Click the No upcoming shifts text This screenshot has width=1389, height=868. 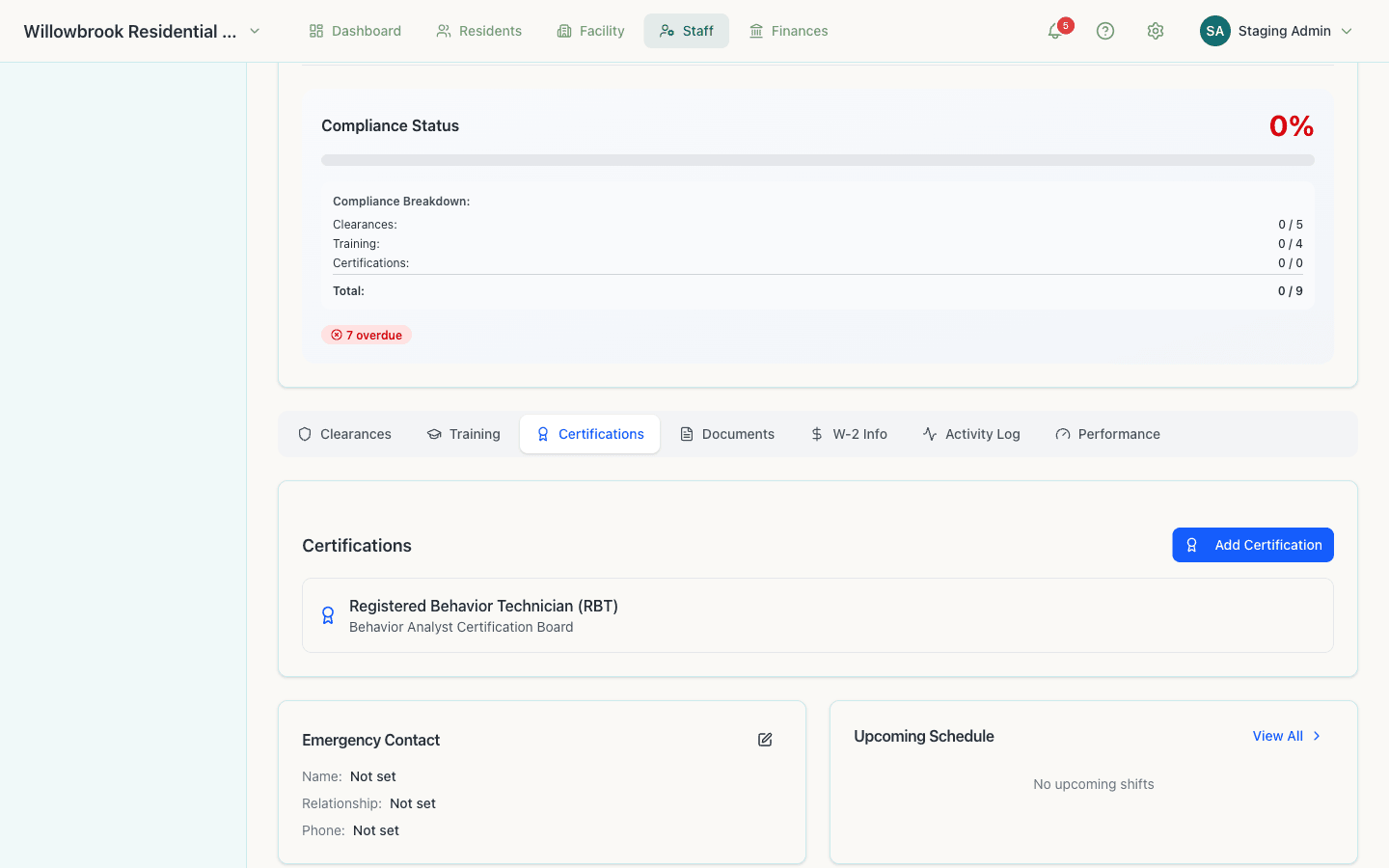click(x=1094, y=784)
